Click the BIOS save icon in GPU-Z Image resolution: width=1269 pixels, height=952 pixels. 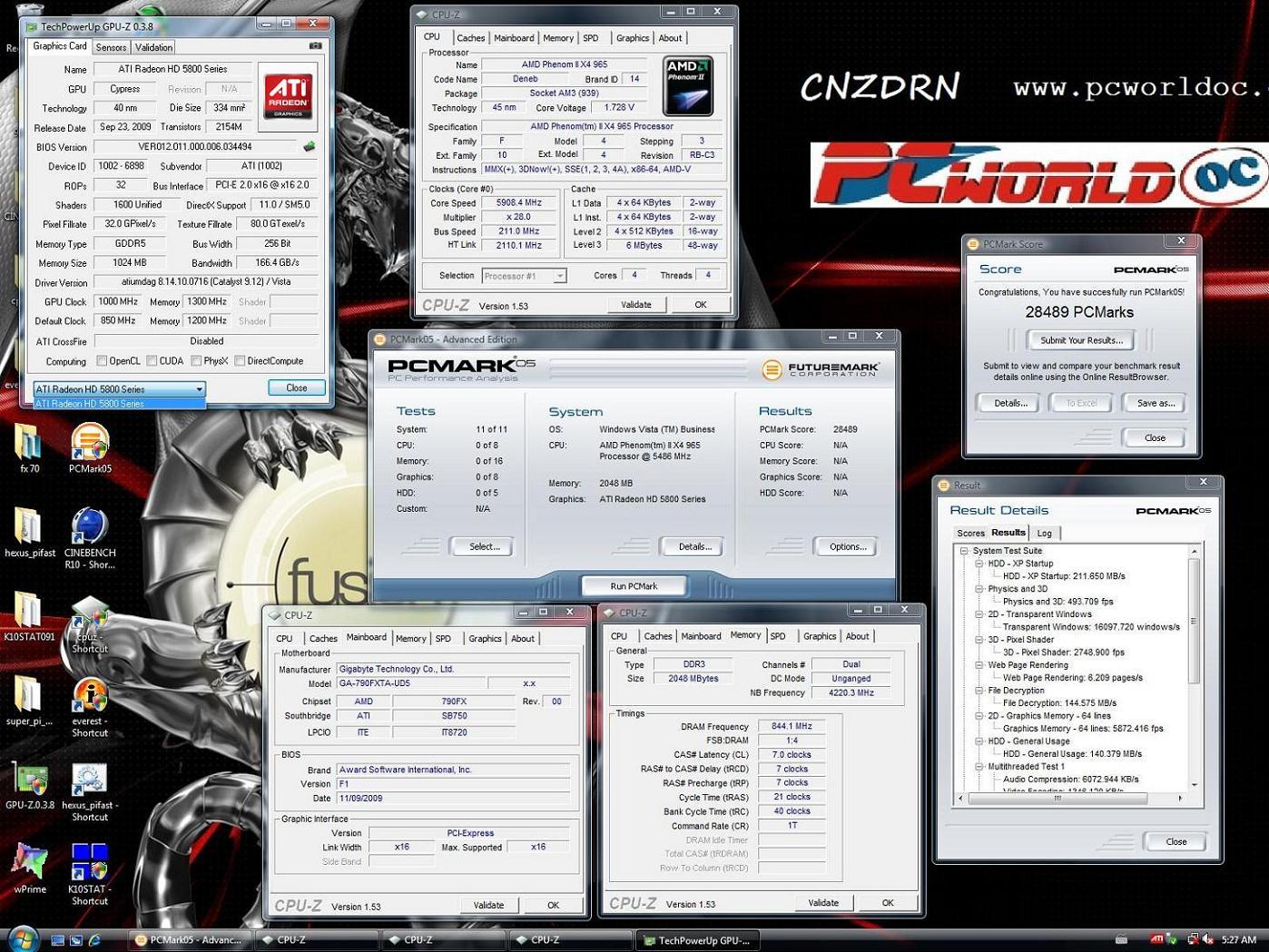point(310,146)
